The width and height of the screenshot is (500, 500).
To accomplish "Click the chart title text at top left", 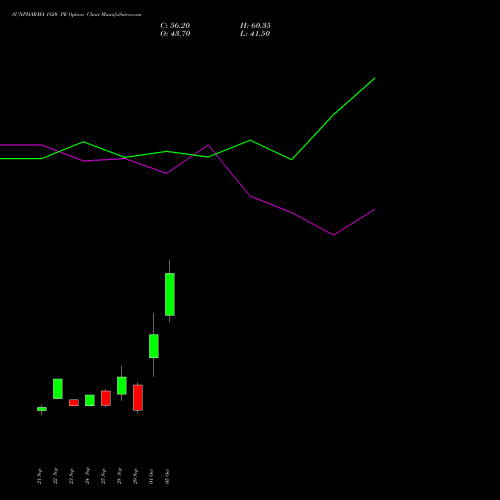I will (77, 15).
